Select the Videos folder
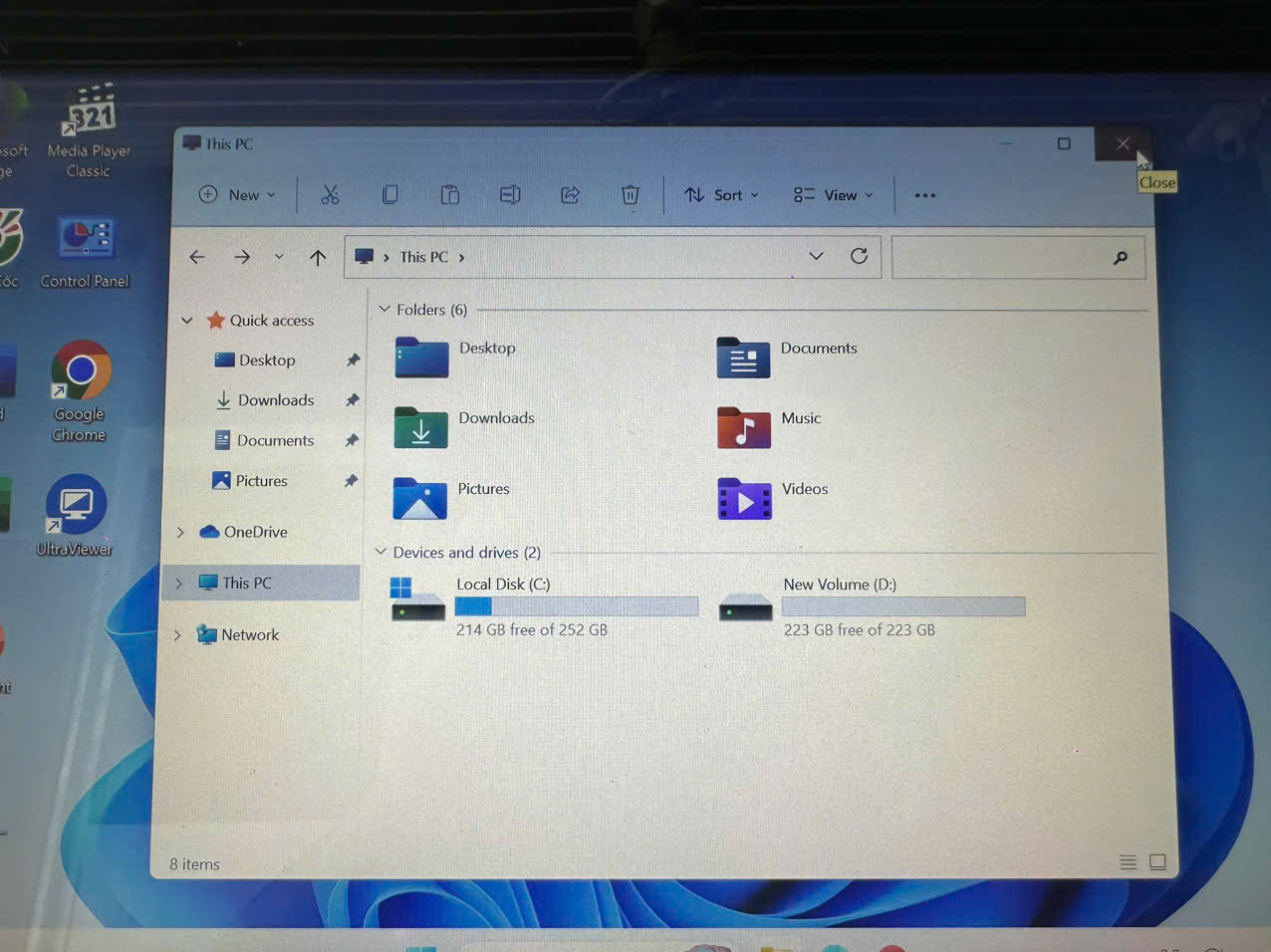This screenshot has width=1271, height=952. click(773, 498)
